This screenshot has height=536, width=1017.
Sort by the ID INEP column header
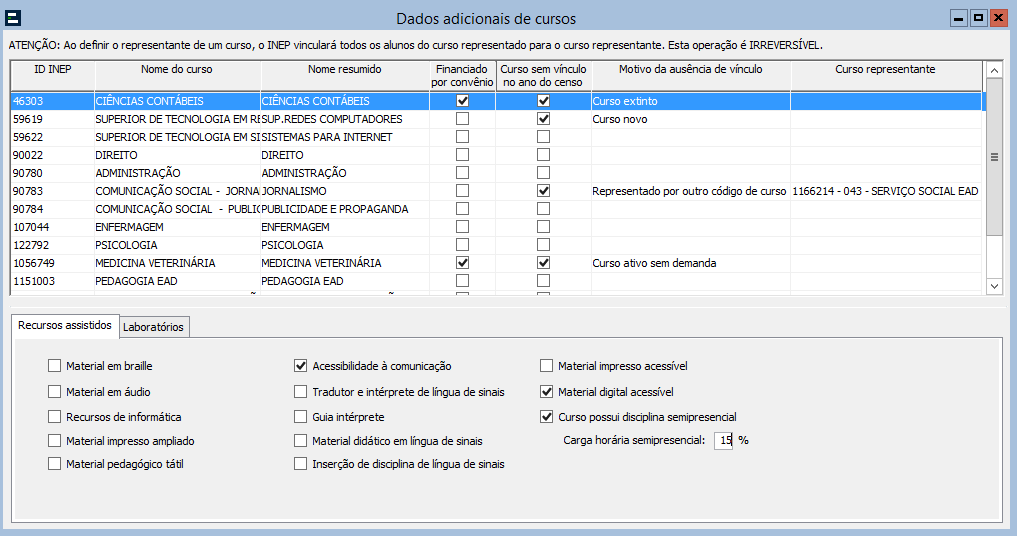[52, 69]
